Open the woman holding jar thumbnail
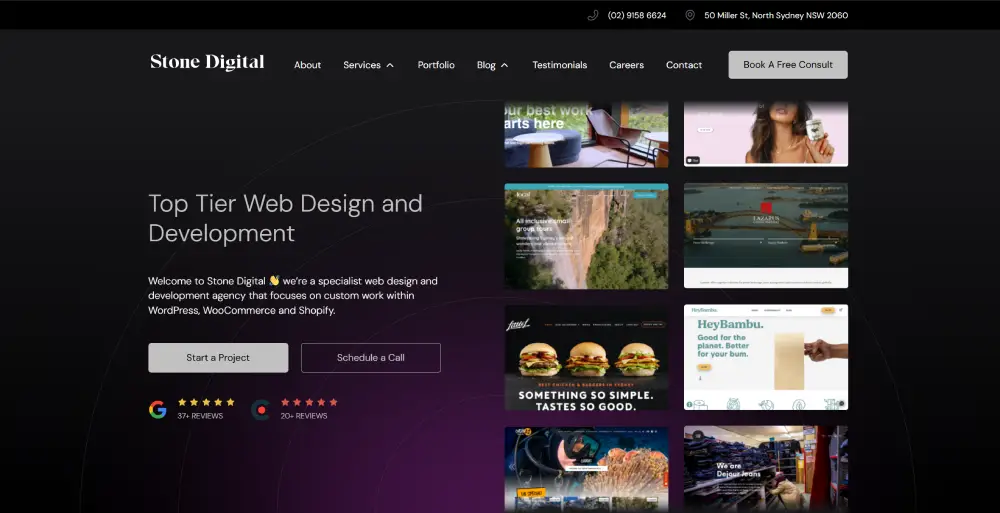 pyautogui.click(x=766, y=134)
